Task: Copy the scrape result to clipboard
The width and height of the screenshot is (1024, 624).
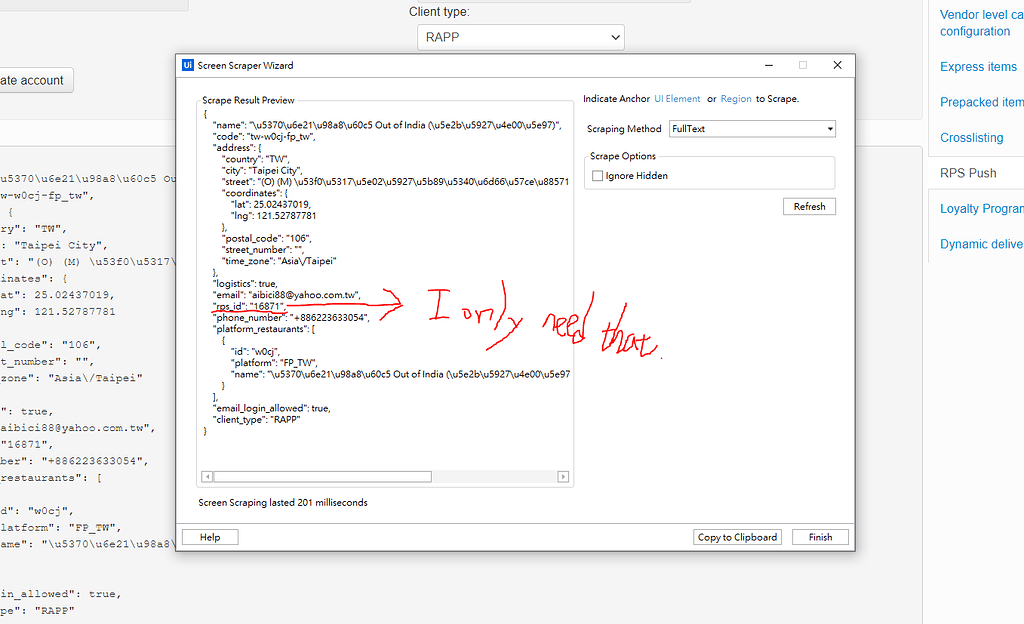Action: [737, 537]
